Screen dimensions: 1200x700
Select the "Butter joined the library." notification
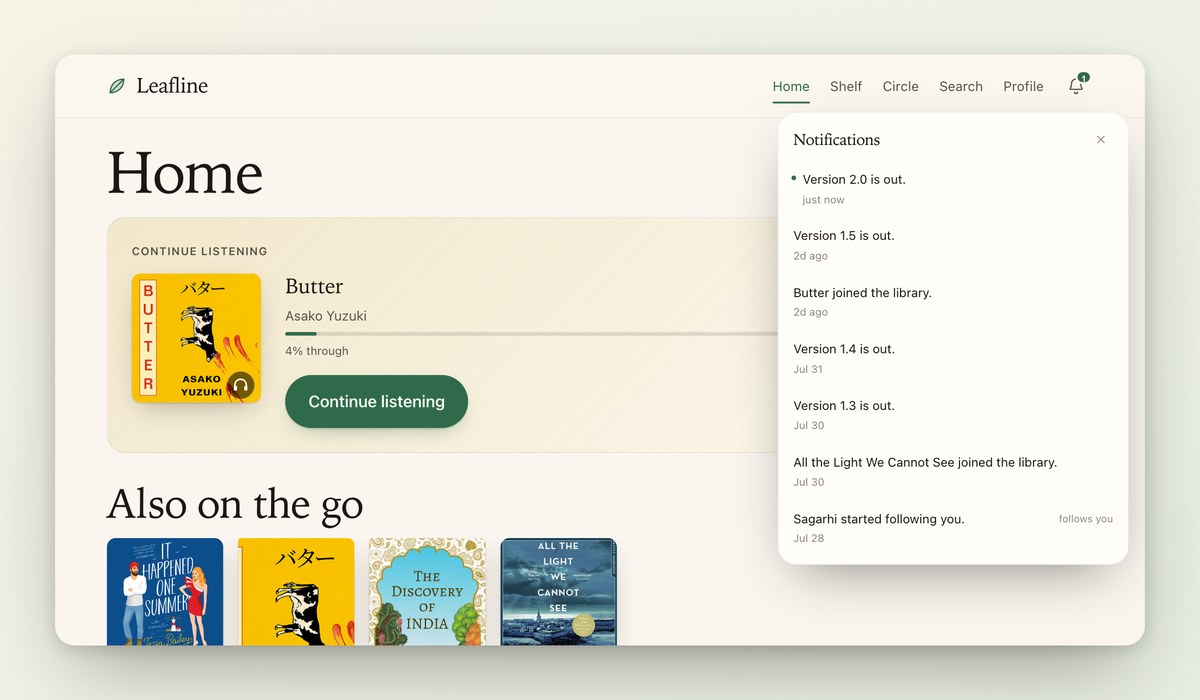(953, 302)
